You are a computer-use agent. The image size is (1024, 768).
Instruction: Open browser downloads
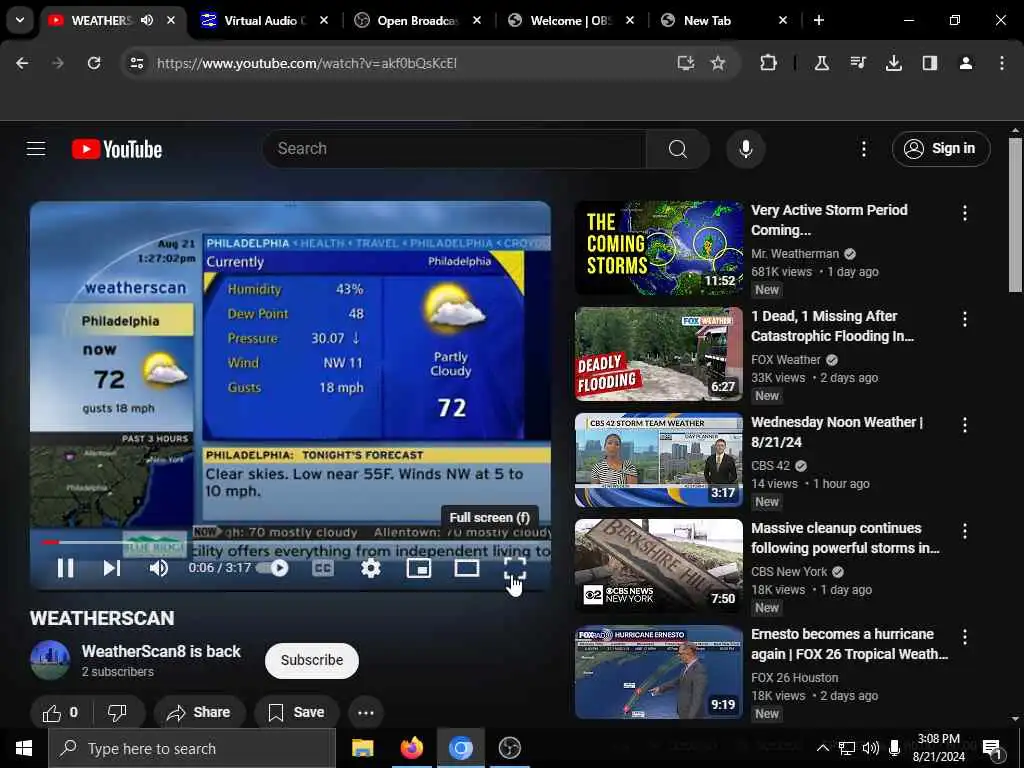coord(894,63)
